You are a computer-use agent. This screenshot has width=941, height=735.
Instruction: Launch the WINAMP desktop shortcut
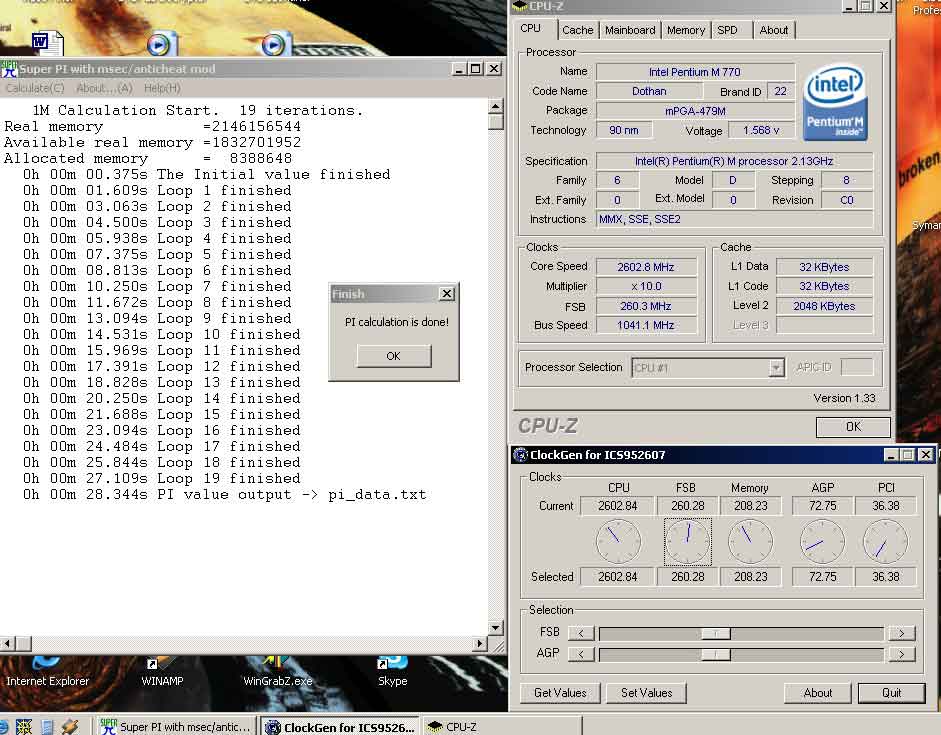pos(162,671)
